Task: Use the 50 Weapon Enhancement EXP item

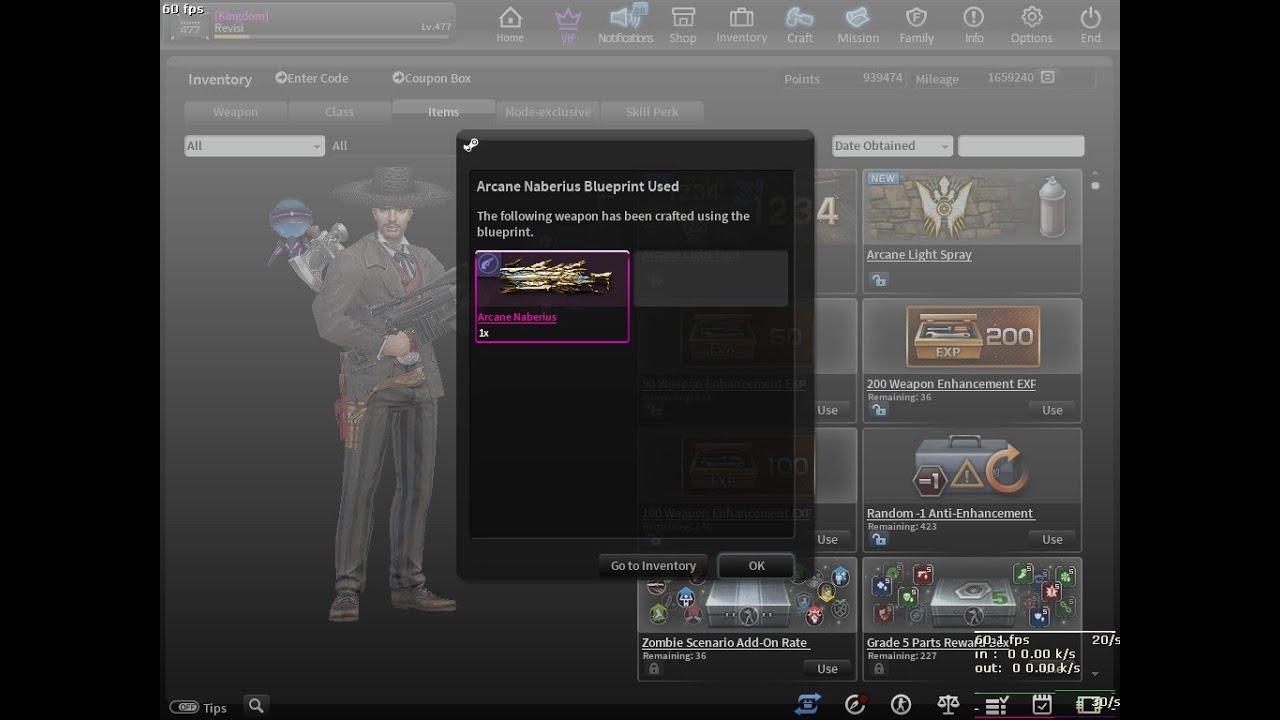Action: [827, 410]
